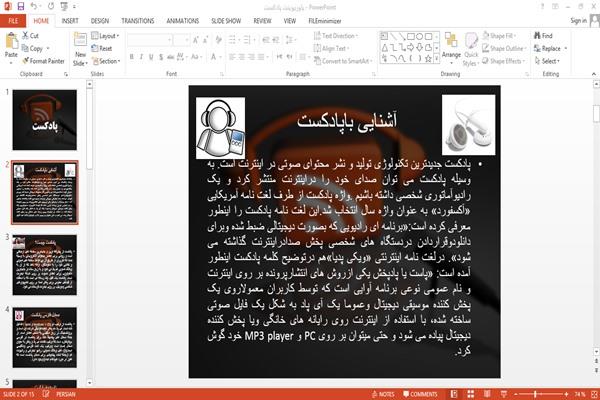Switch to the ANIMATIONS tab
600x400 pixels.
(183, 21)
